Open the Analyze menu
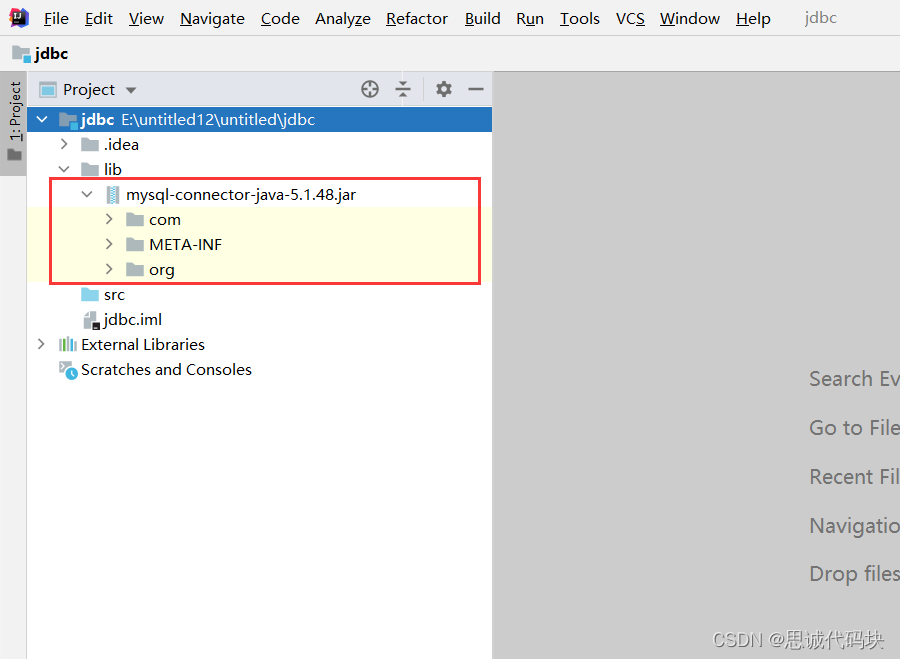The height and width of the screenshot is (659, 900). 343,19
